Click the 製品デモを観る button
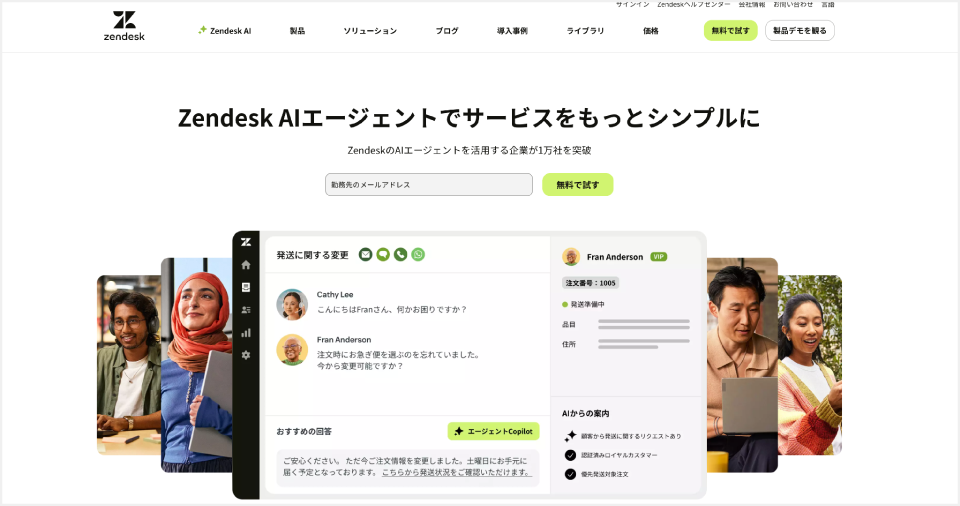Viewport: 960px width, 506px height. (x=800, y=31)
